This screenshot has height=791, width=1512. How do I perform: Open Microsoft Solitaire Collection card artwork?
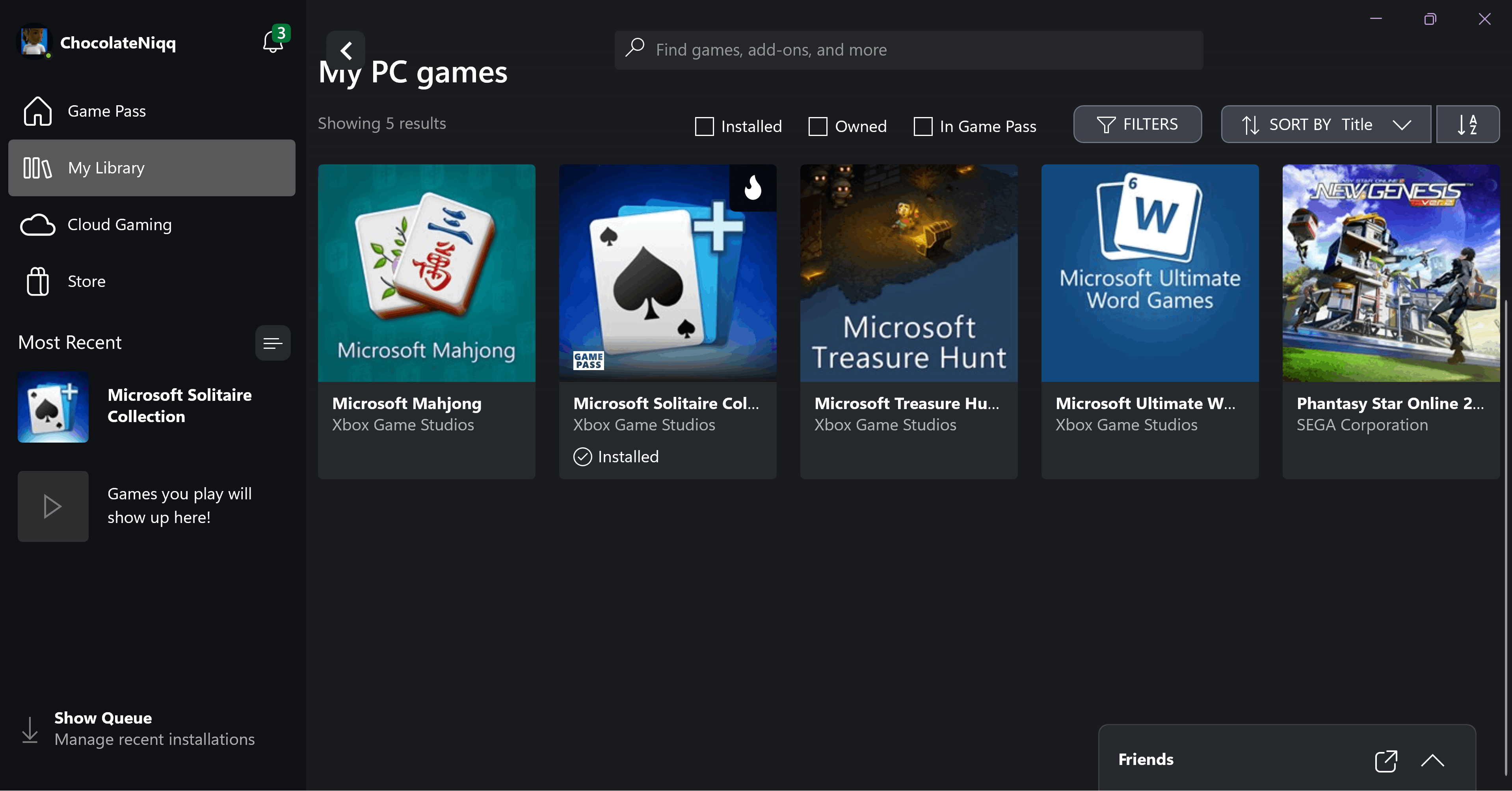point(668,273)
